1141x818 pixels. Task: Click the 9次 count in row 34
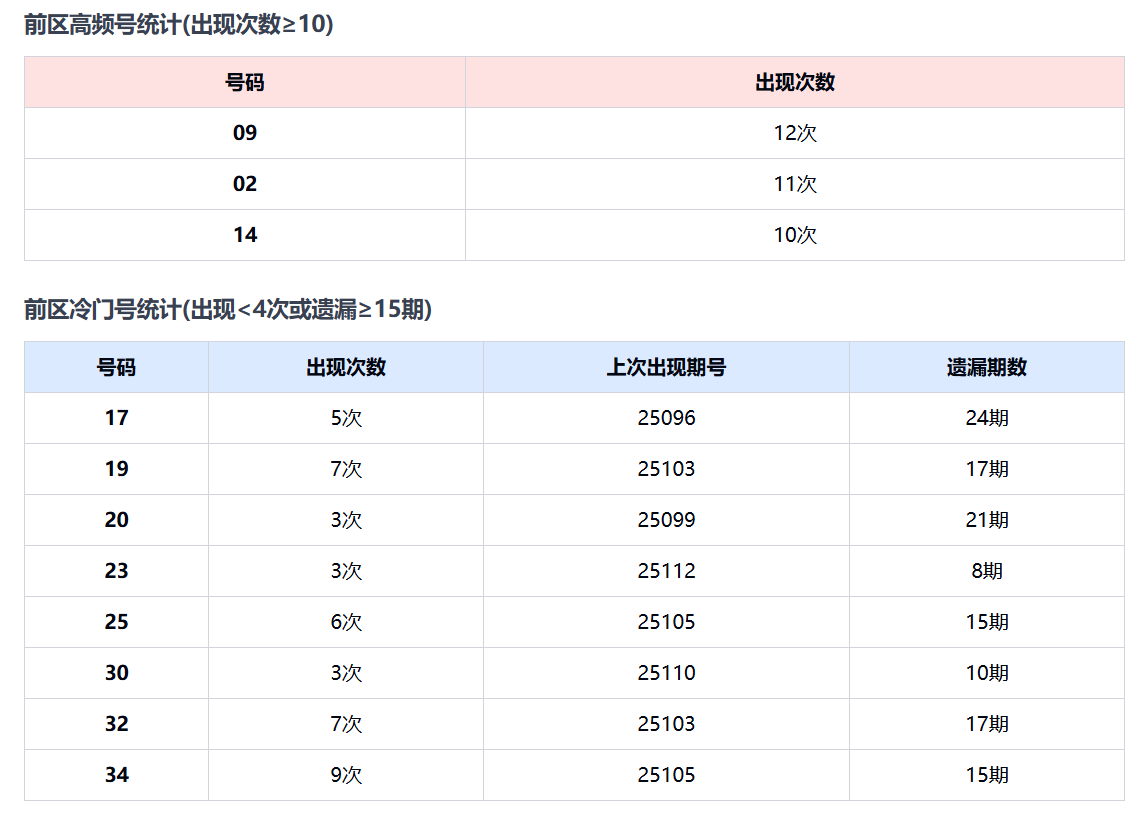(346, 775)
